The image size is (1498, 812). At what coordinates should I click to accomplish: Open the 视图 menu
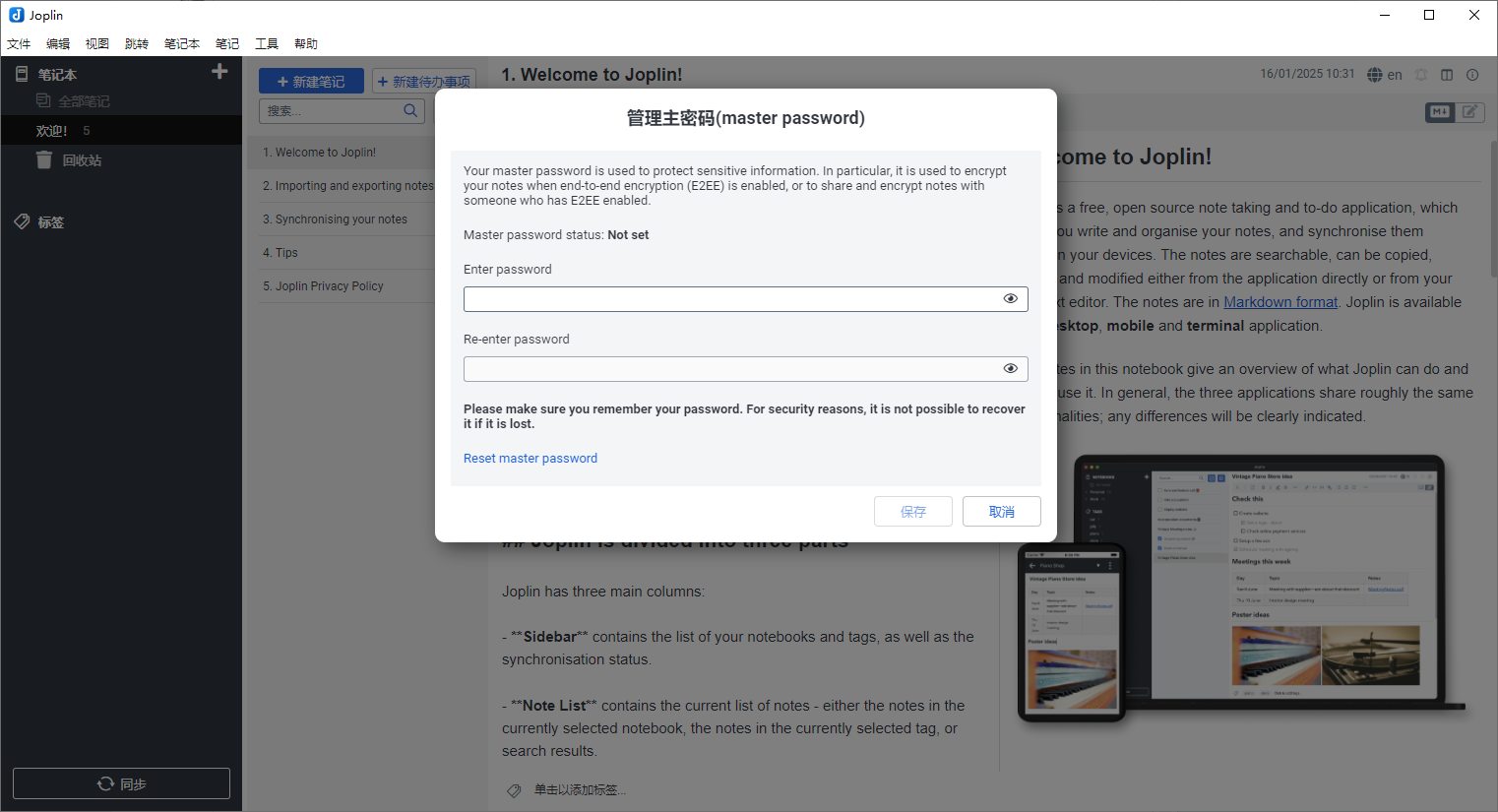coord(97,44)
